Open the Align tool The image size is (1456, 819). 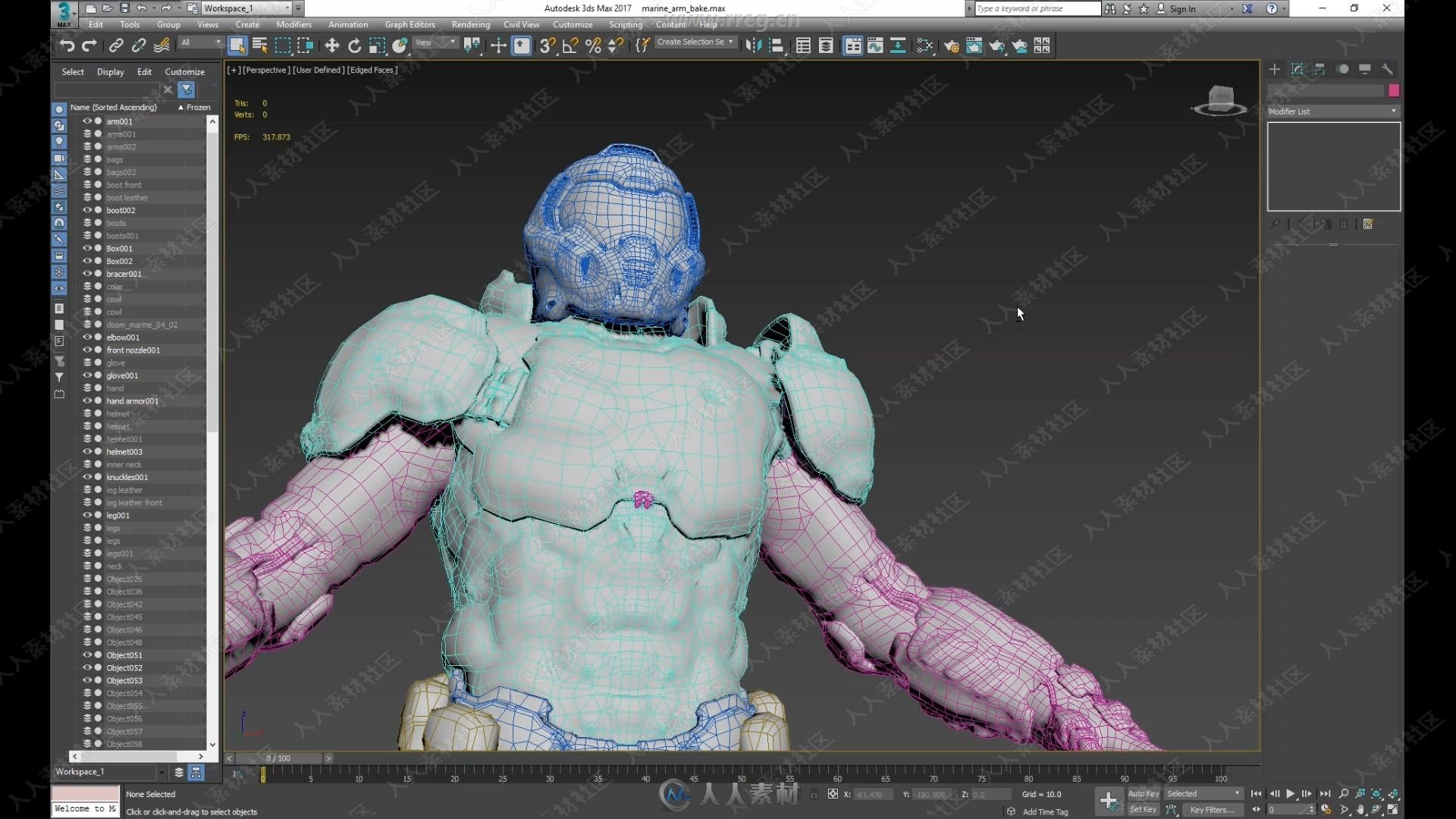point(776,45)
